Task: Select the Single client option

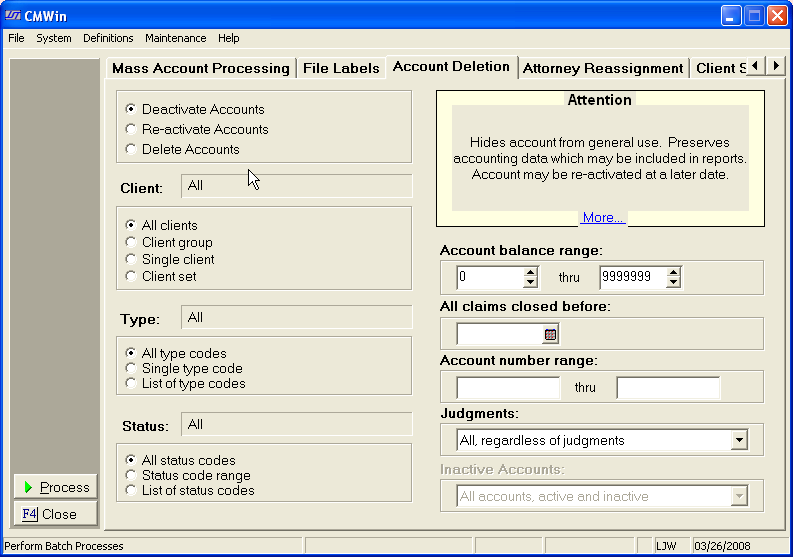Action: [131, 259]
